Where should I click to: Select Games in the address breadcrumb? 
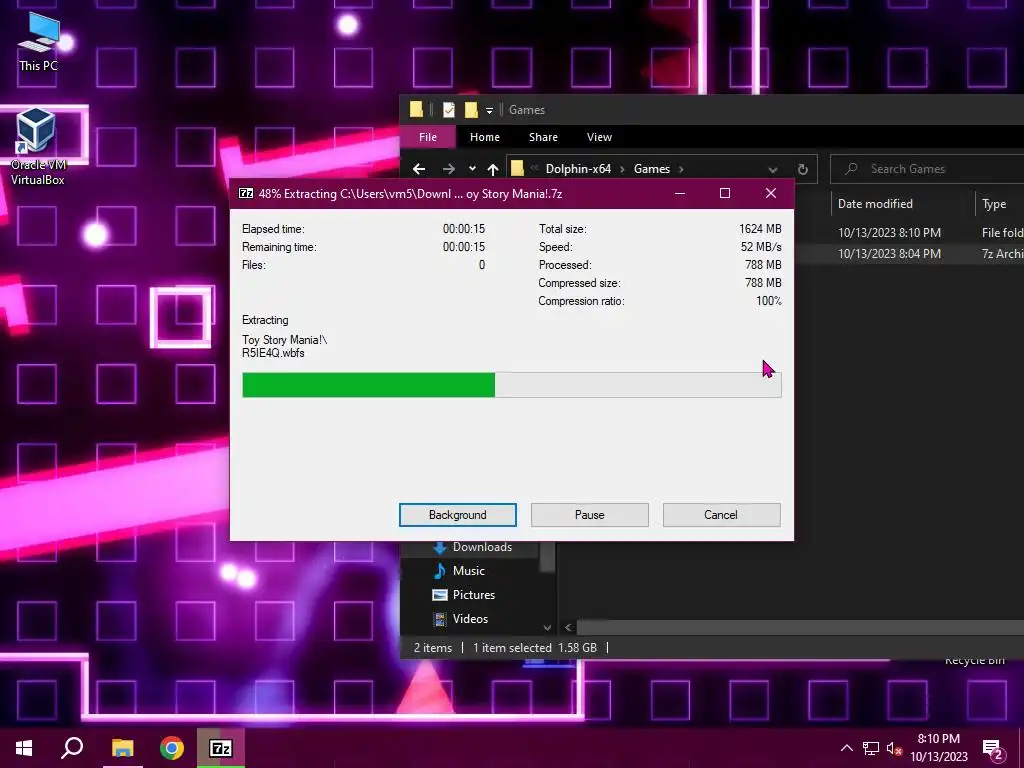click(652, 169)
